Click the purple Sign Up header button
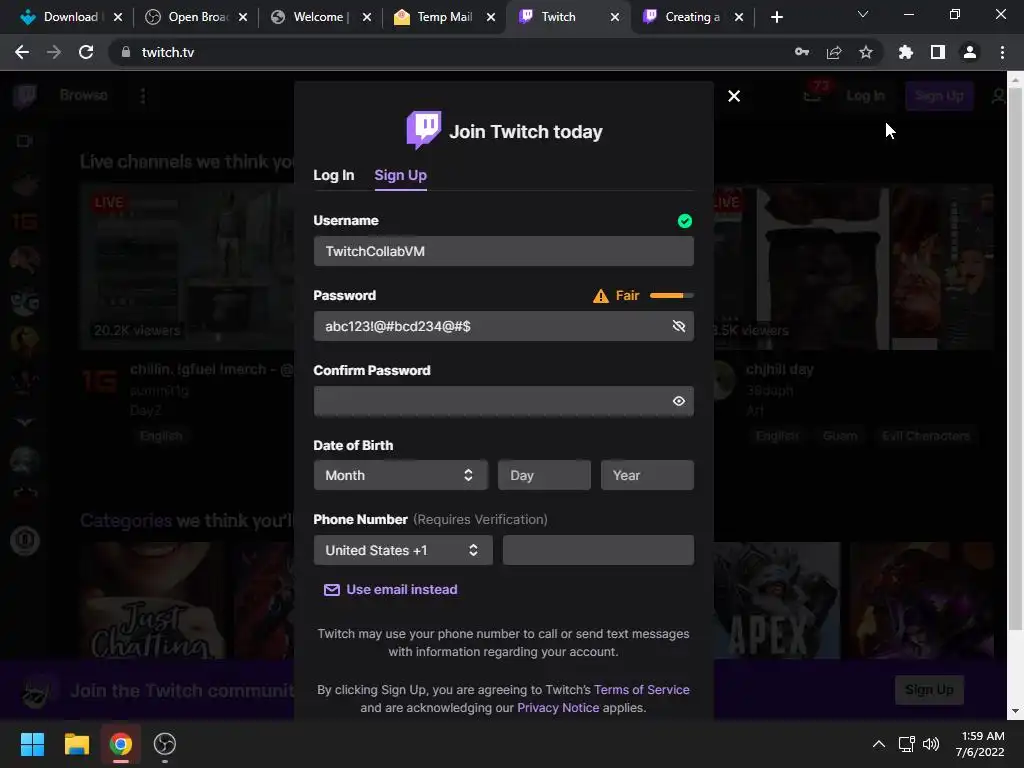 [939, 96]
